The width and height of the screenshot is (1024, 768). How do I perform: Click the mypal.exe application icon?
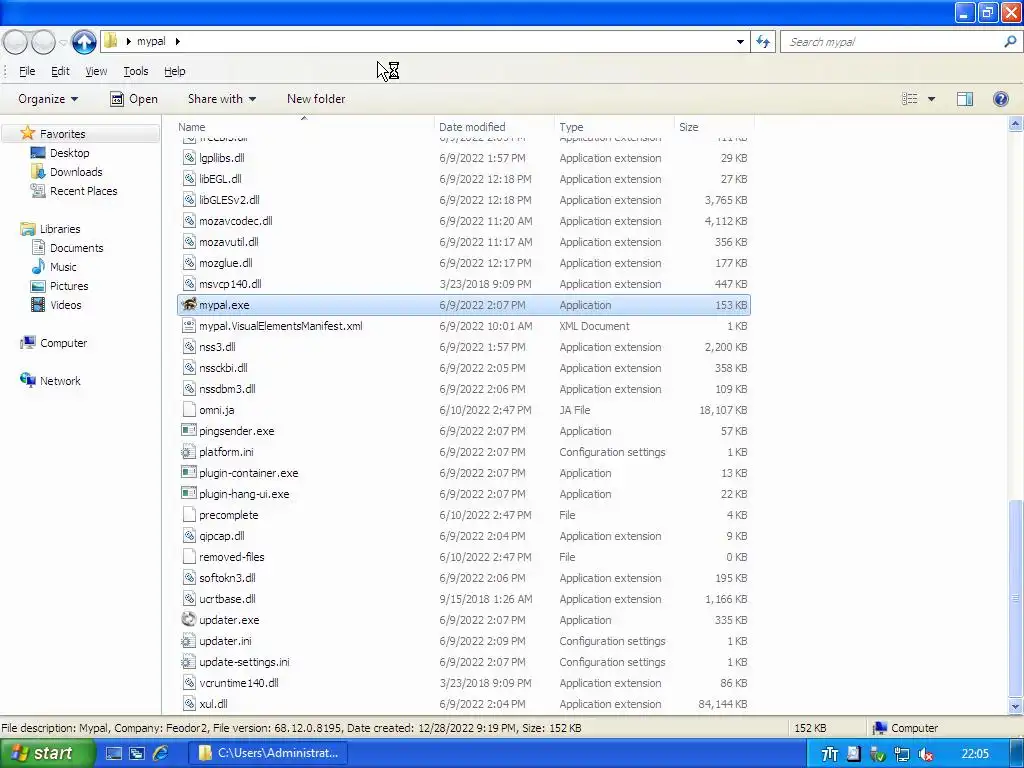[189, 304]
